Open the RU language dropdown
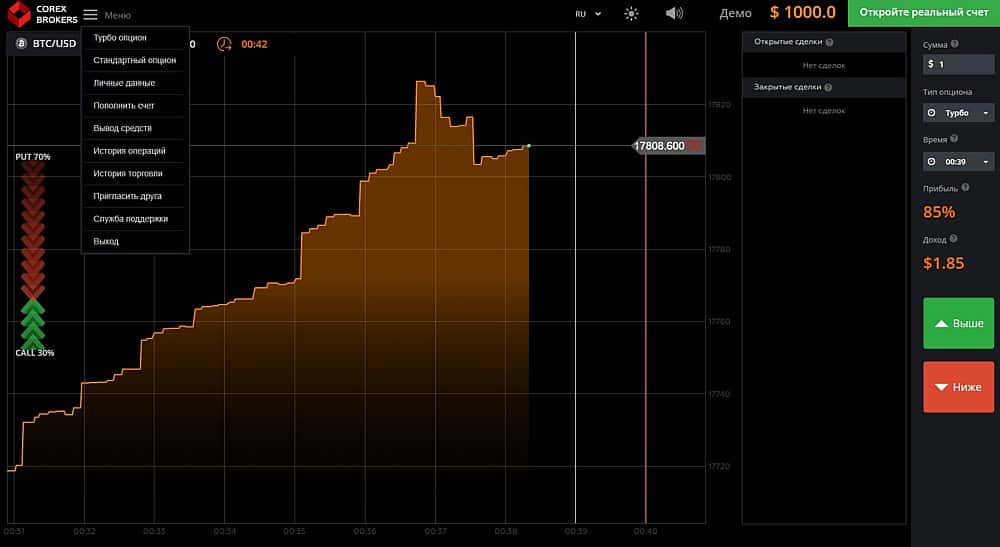The width and height of the screenshot is (1000, 547). [x=588, y=13]
